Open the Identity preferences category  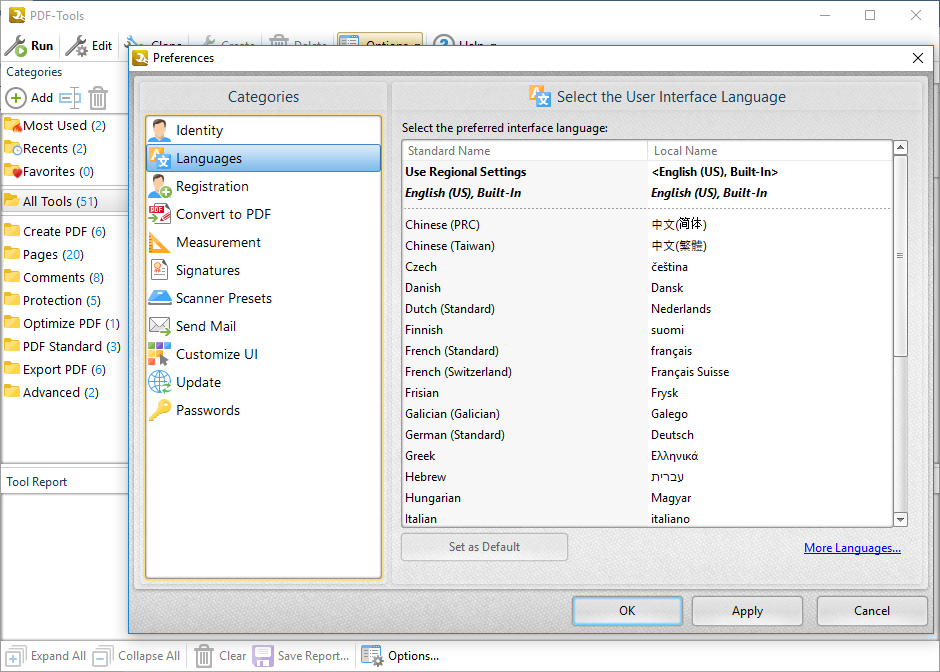[x=199, y=130]
